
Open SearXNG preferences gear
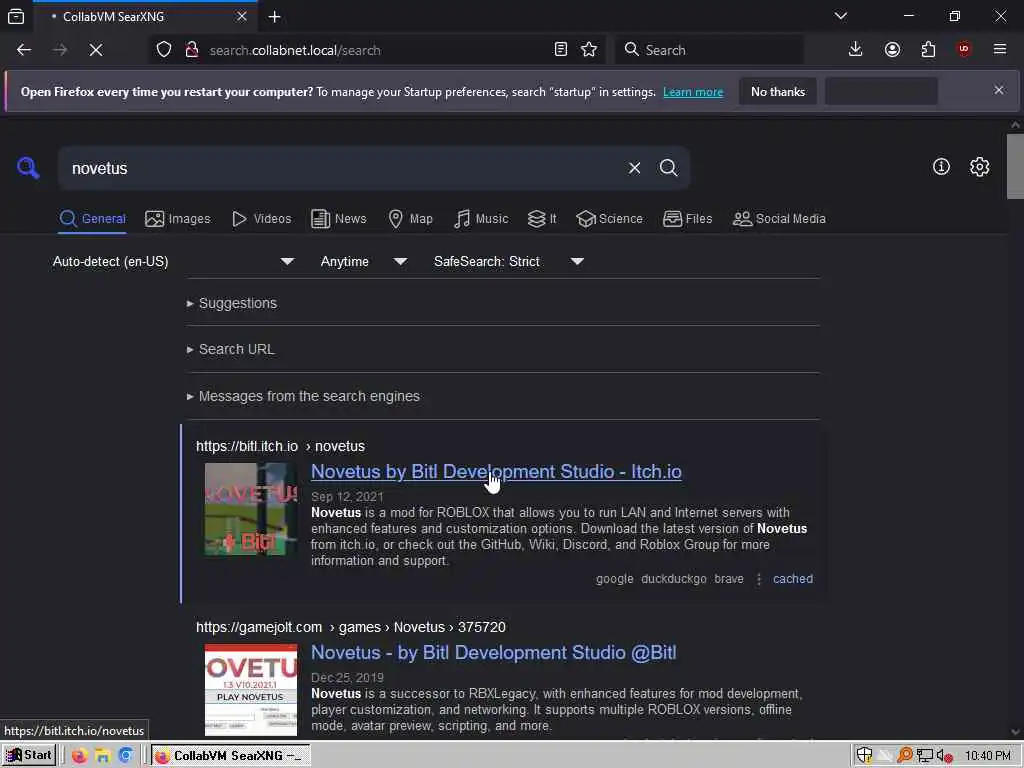(x=979, y=167)
